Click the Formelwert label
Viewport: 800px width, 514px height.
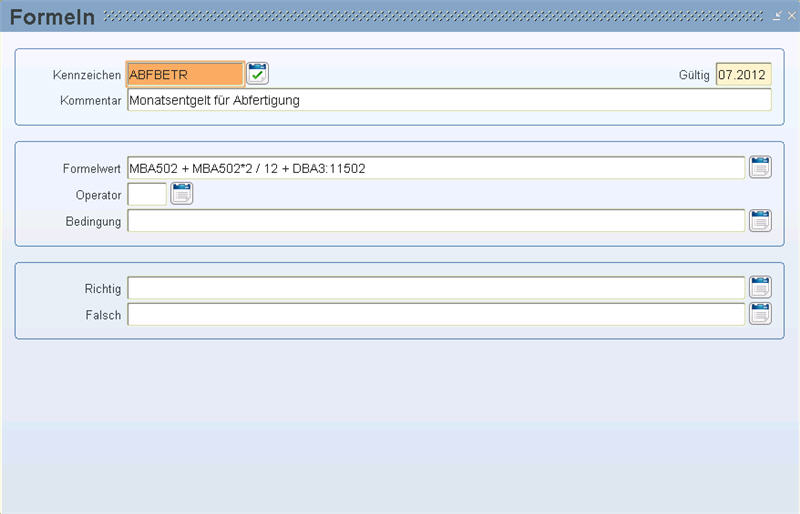(92, 168)
